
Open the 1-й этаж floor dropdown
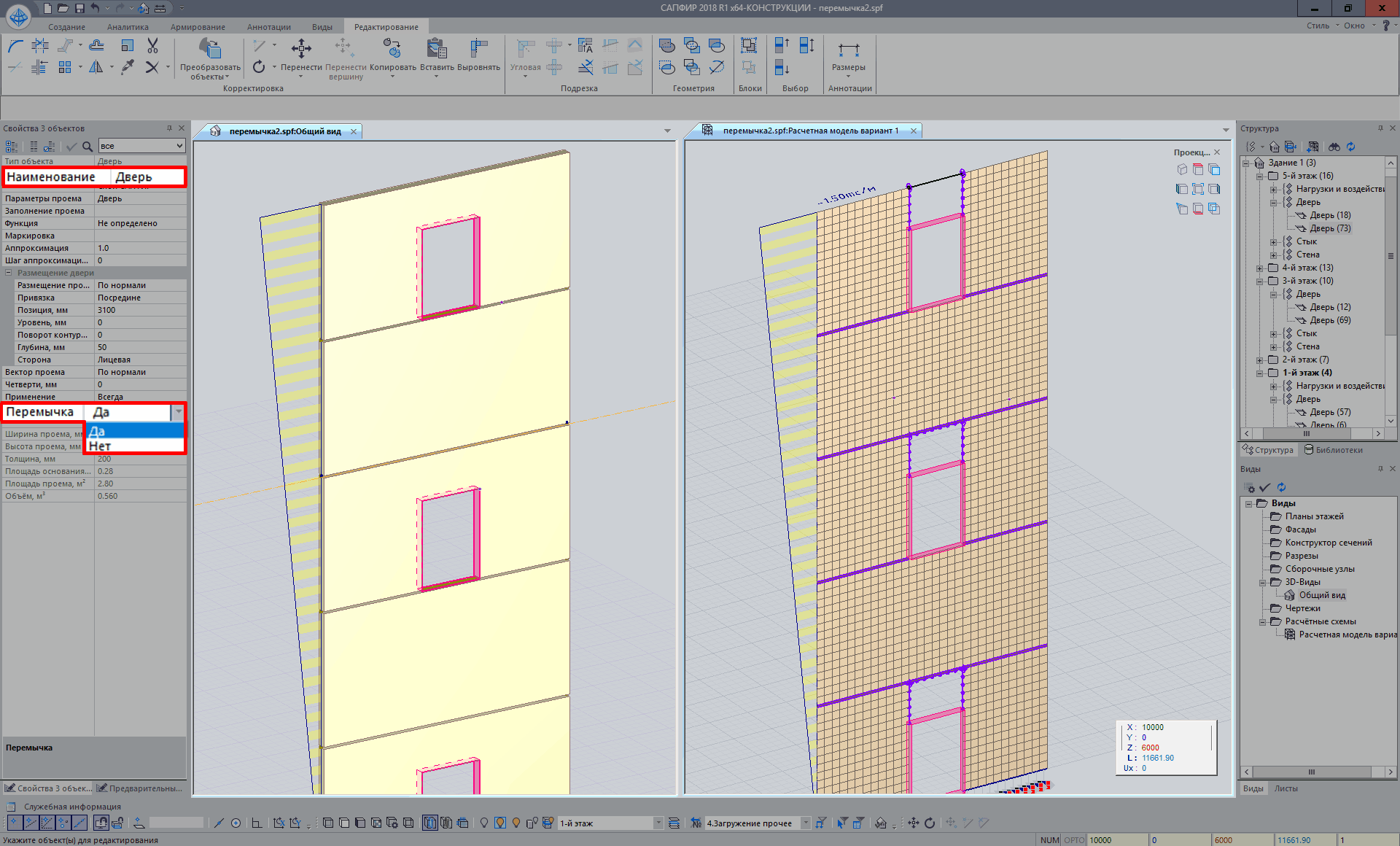coord(658,823)
